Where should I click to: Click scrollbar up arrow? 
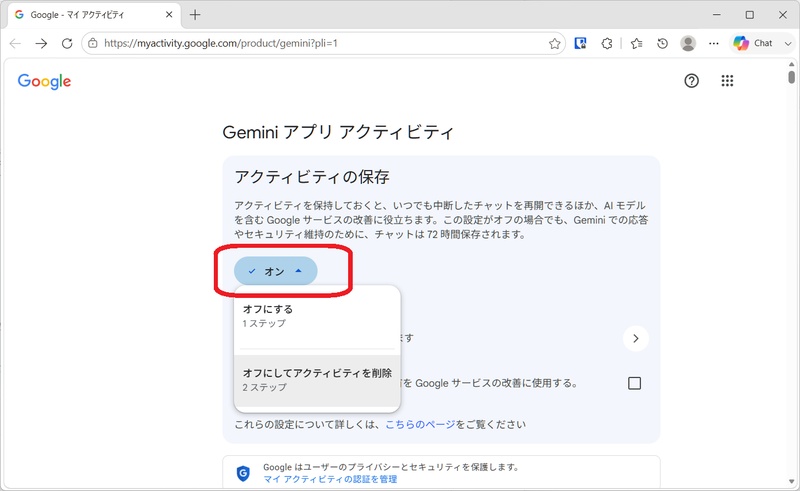[x=791, y=64]
